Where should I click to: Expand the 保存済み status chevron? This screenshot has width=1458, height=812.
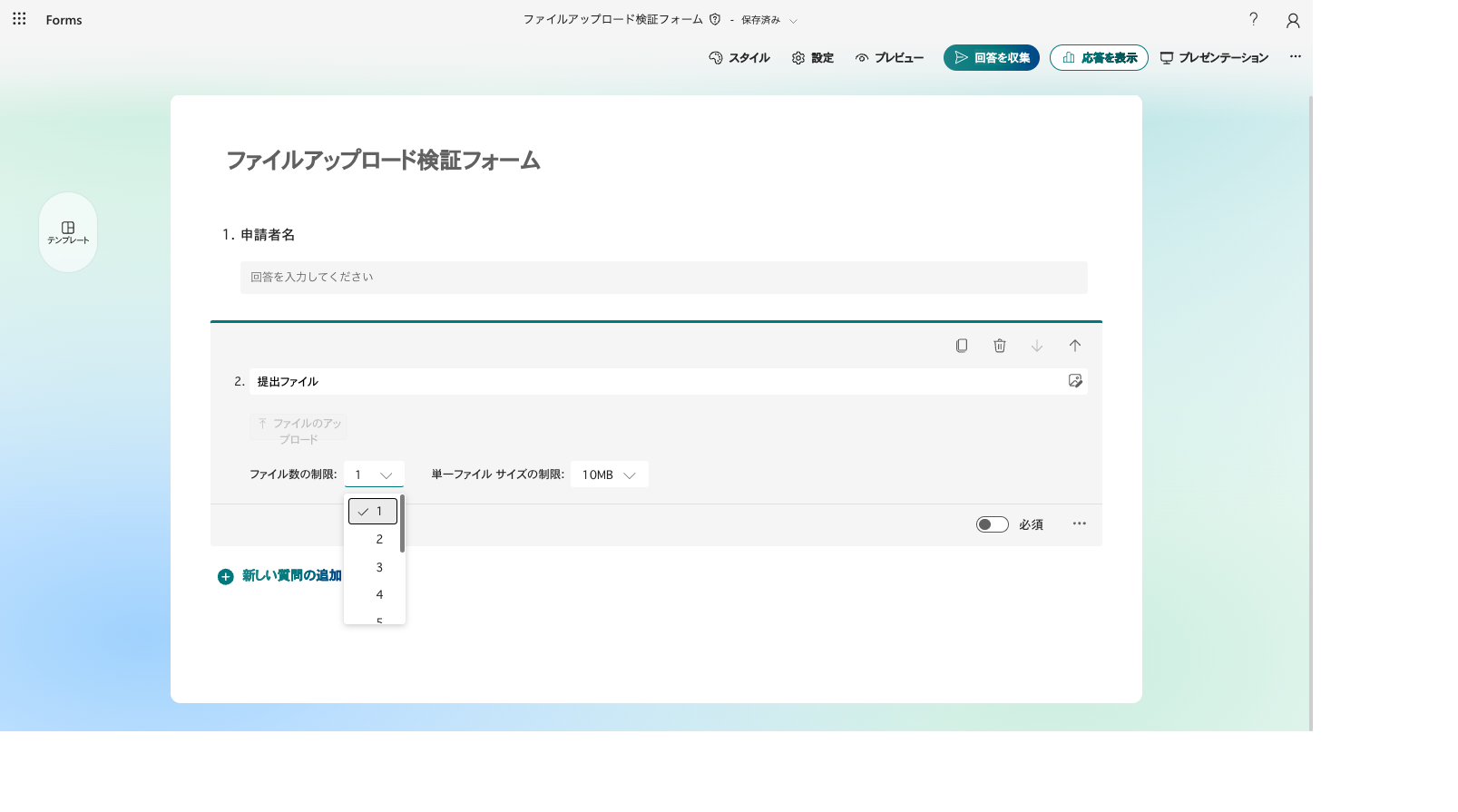click(793, 20)
